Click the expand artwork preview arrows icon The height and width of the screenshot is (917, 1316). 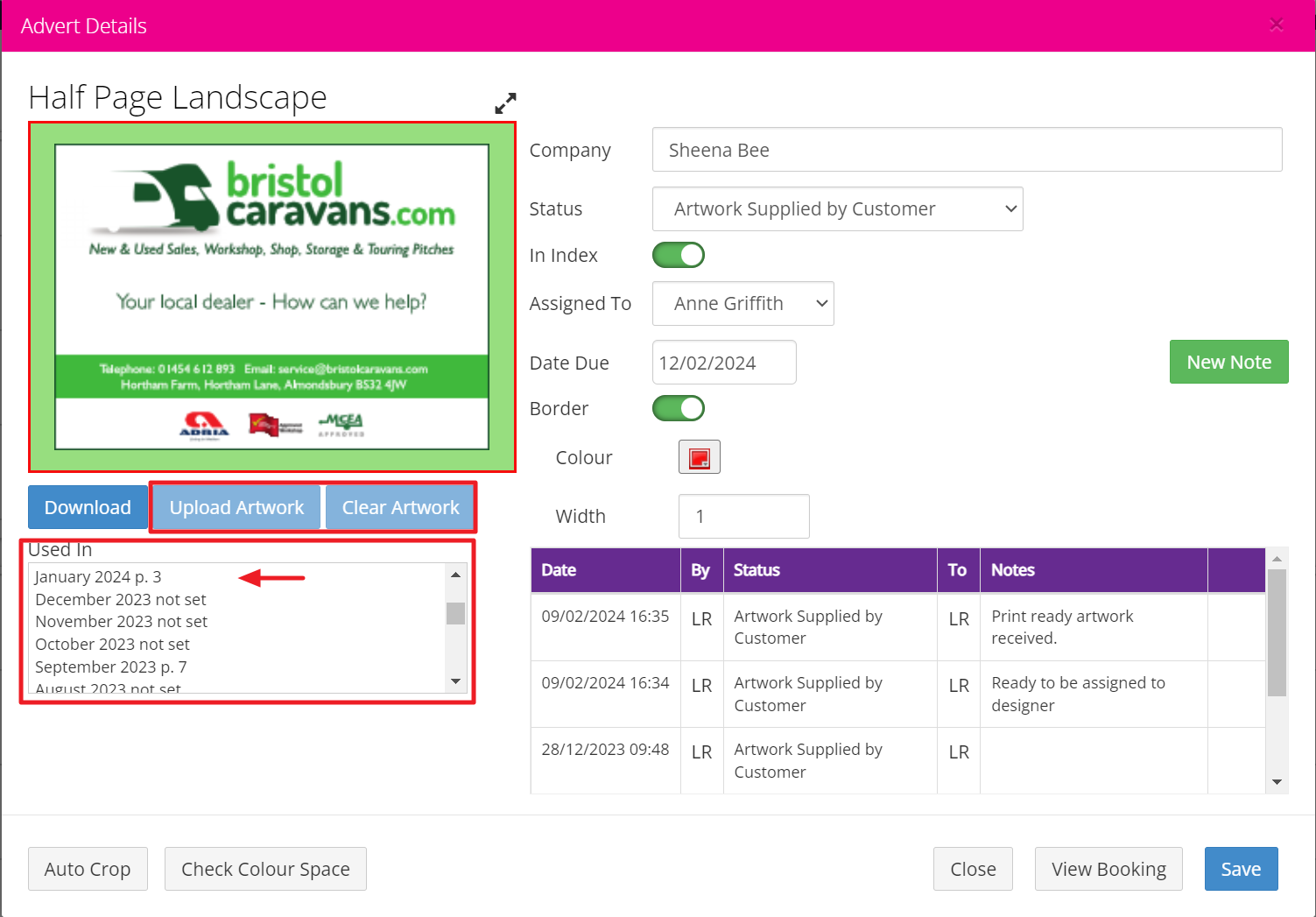point(505,103)
